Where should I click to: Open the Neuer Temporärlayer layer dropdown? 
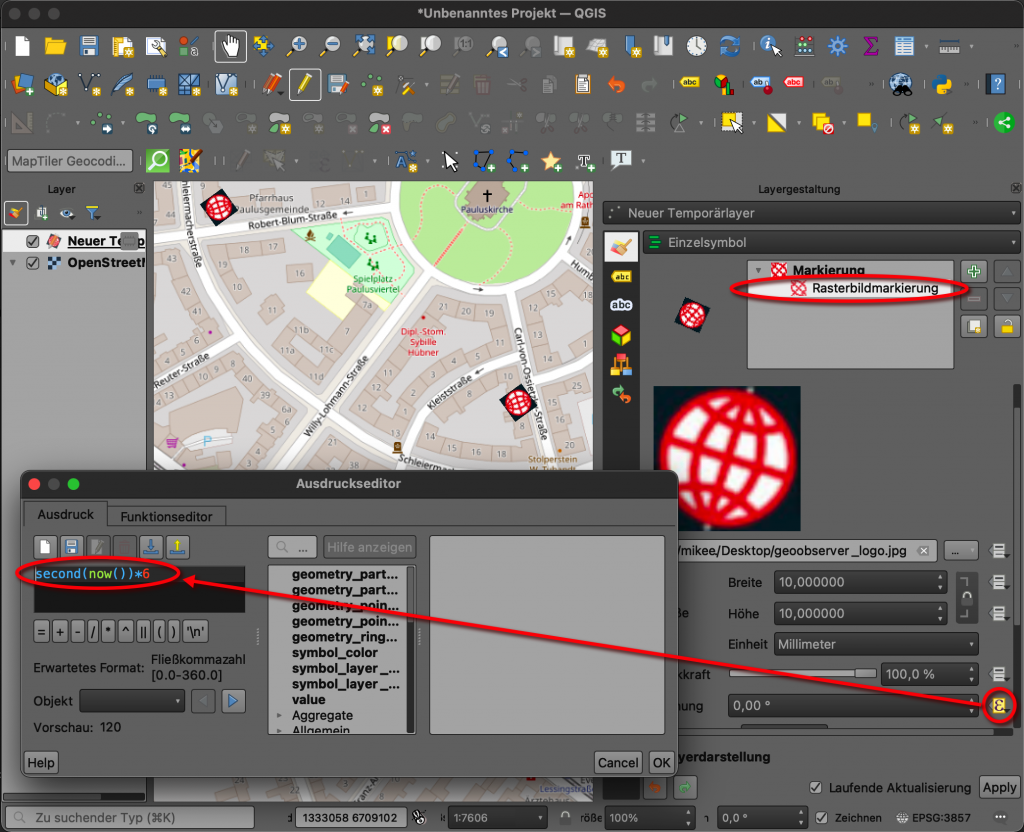tap(810, 213)
